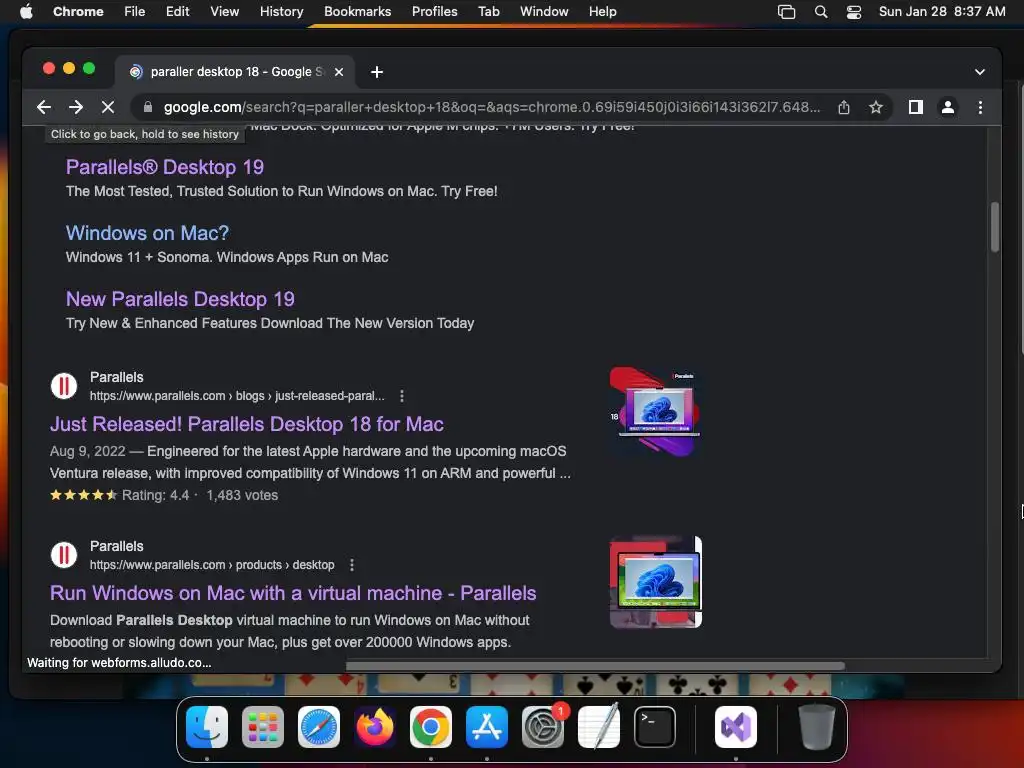Screen dimensions: 1024x768
Task: Click the vertical page scrollbar
Action: [x=995, y=227]
